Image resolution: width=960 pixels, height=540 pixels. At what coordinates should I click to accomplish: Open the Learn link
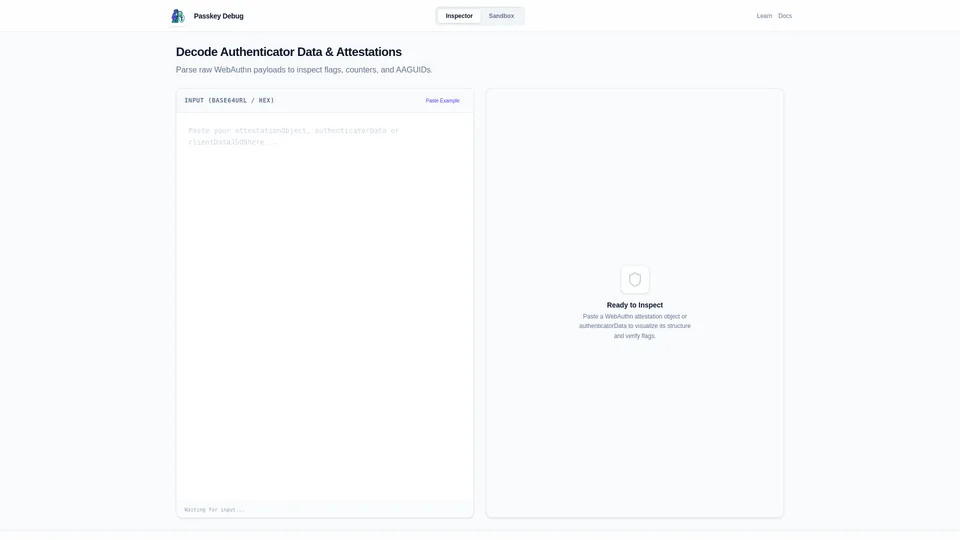(x=764, y=16)
